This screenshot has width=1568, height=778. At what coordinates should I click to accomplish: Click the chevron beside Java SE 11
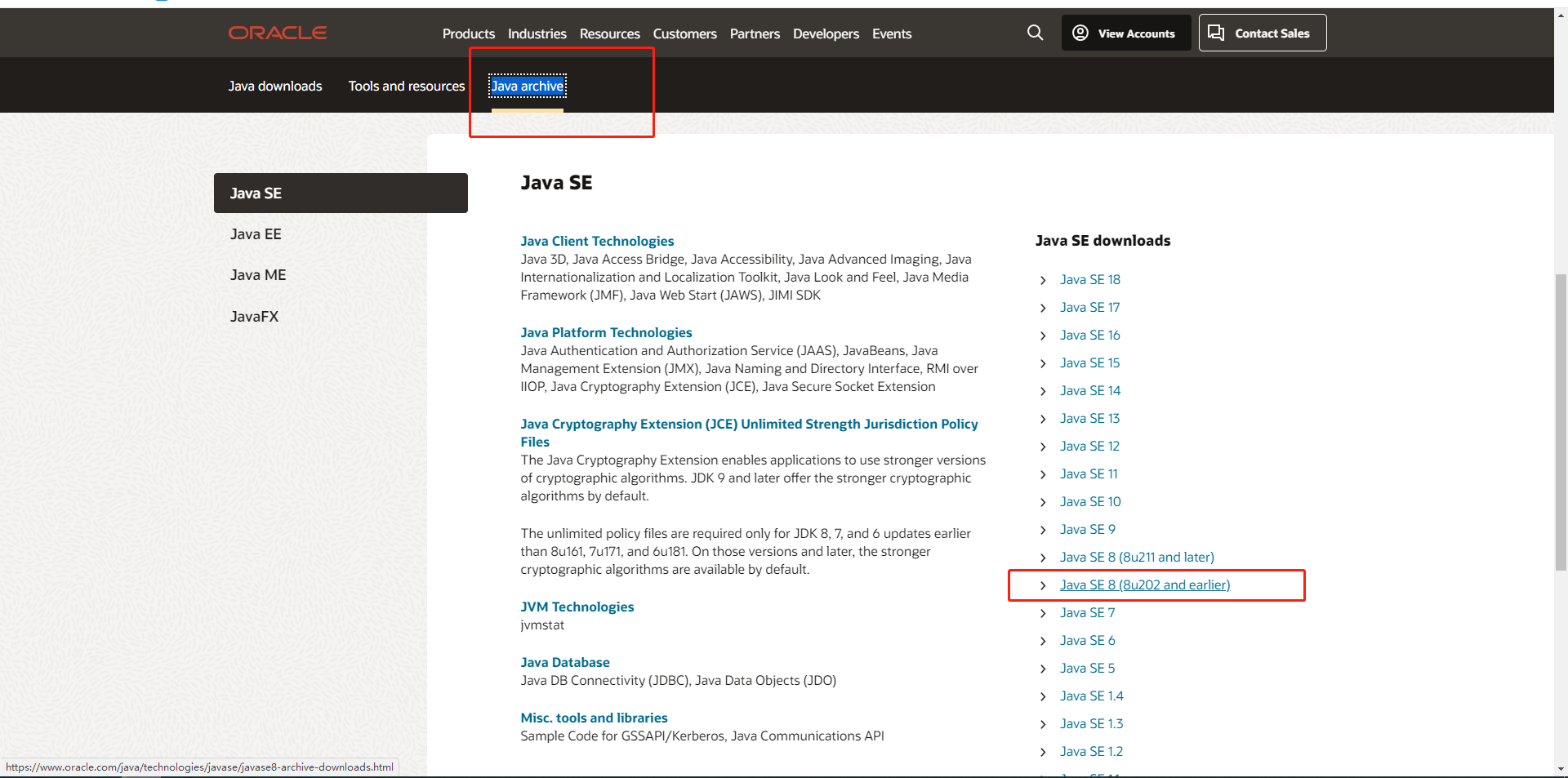coord(1043,474)
